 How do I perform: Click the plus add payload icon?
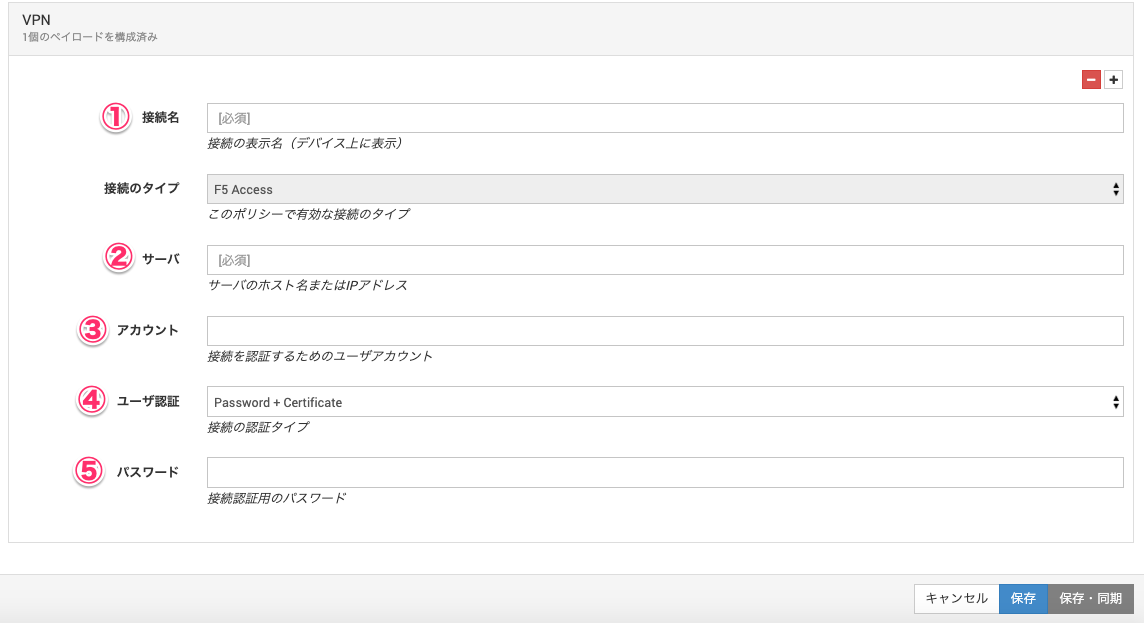pos(1113,80)
